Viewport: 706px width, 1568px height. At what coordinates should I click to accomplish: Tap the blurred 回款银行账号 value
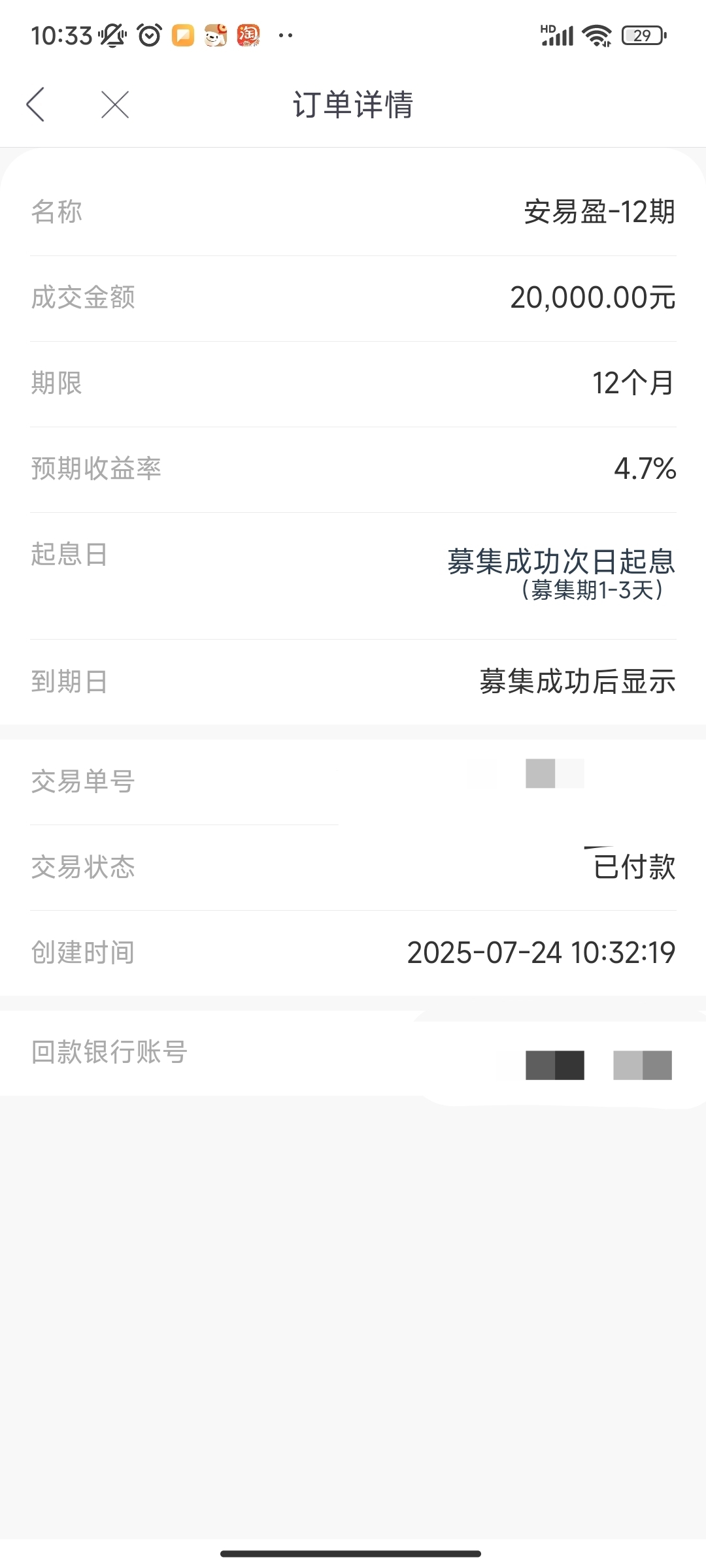pyautogui.click(x=599, y=1065)
